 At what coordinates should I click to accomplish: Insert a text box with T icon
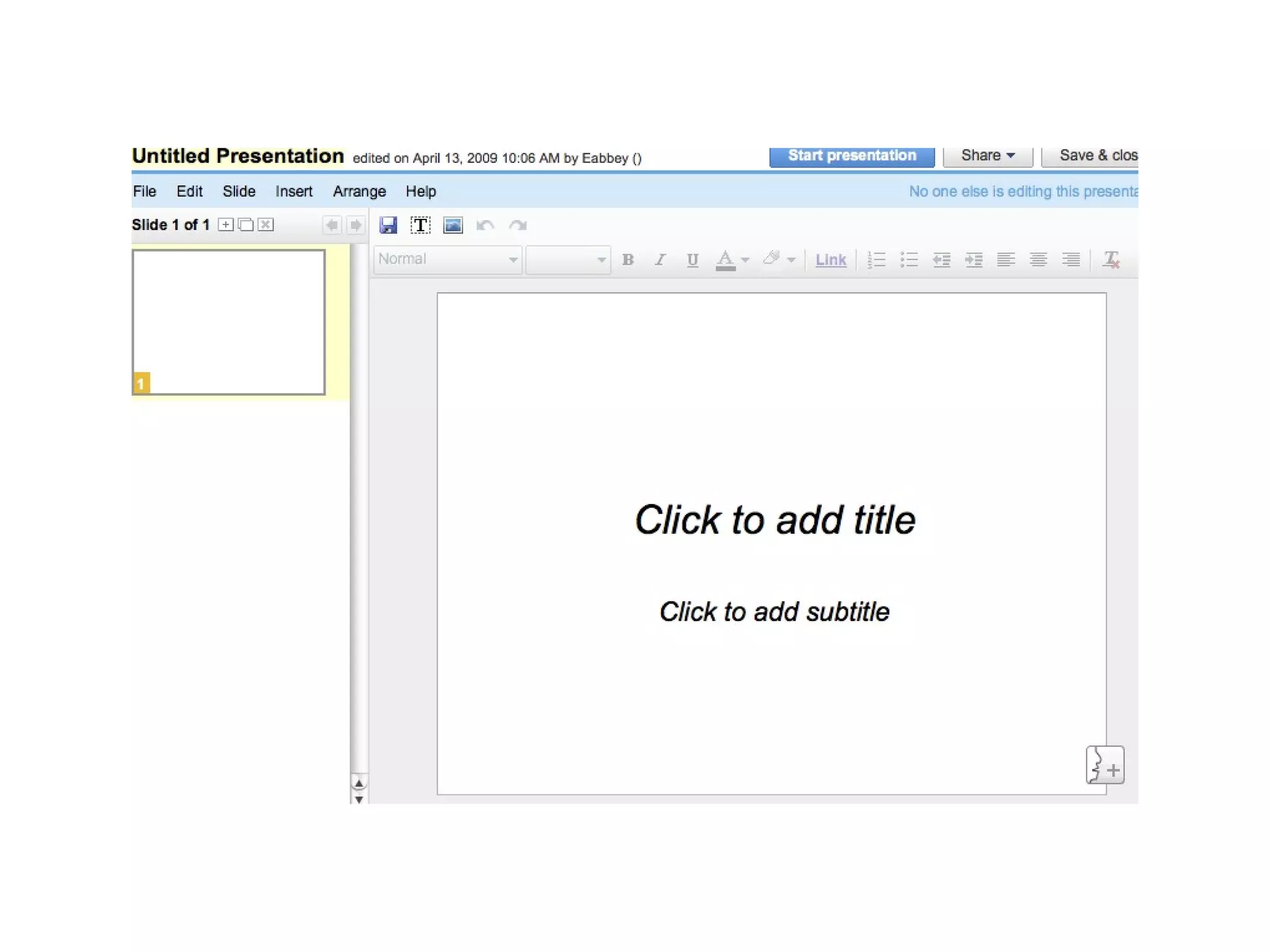(420, 225)
